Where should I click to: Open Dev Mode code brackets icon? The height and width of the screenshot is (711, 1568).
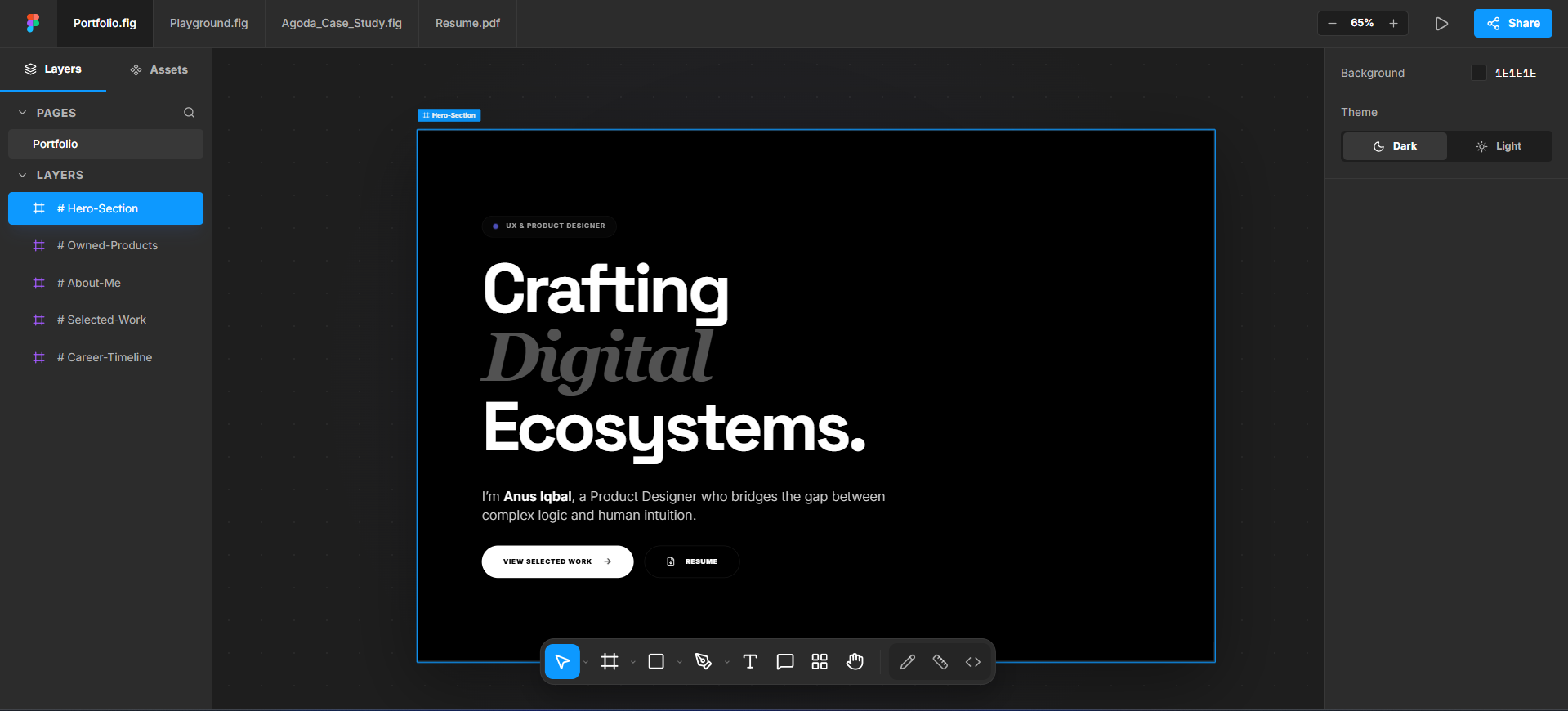[x=972, y=662]
